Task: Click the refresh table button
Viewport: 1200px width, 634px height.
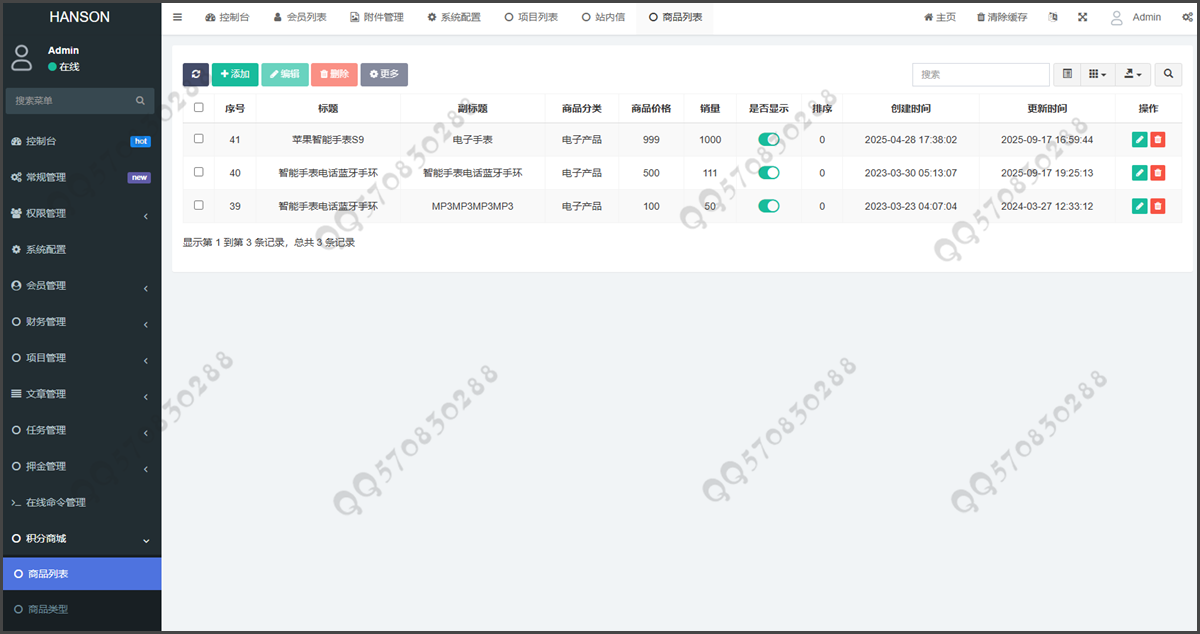Action: click(196, 74)
